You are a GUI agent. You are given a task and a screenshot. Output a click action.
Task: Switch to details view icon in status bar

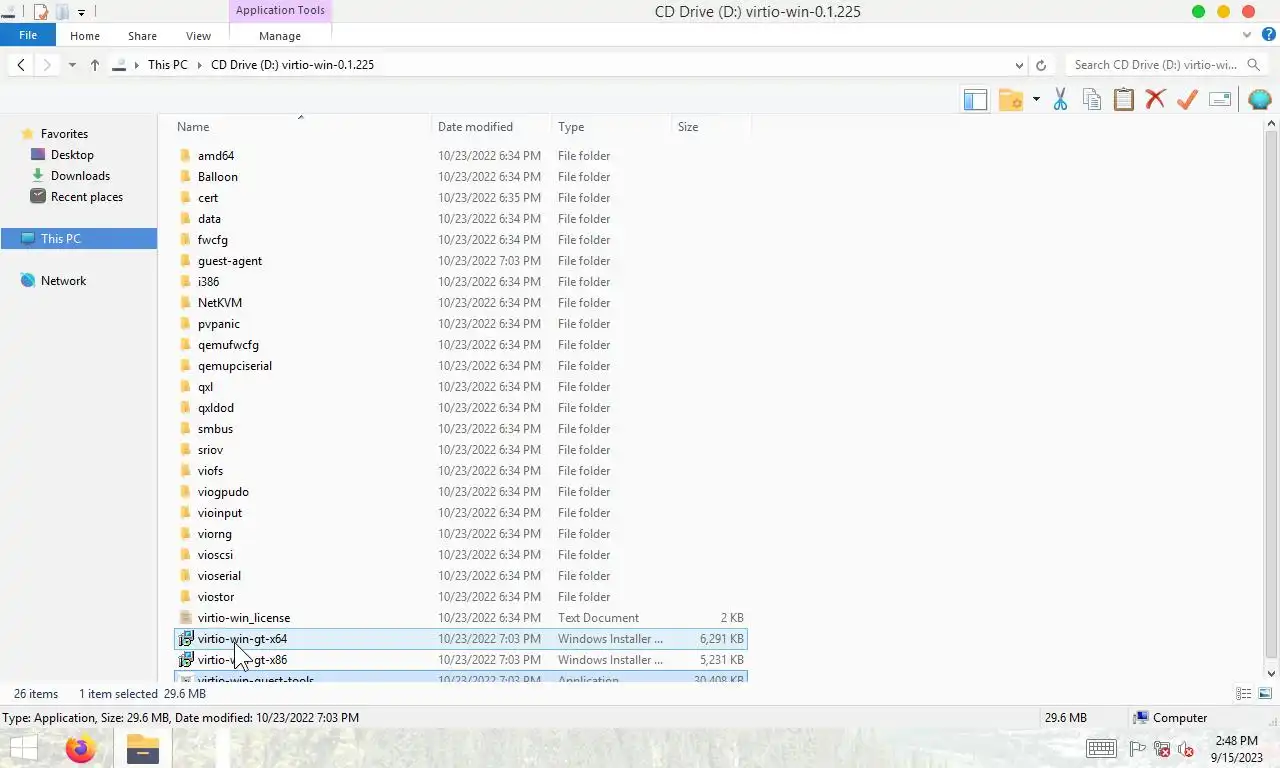click(1243, 694)
